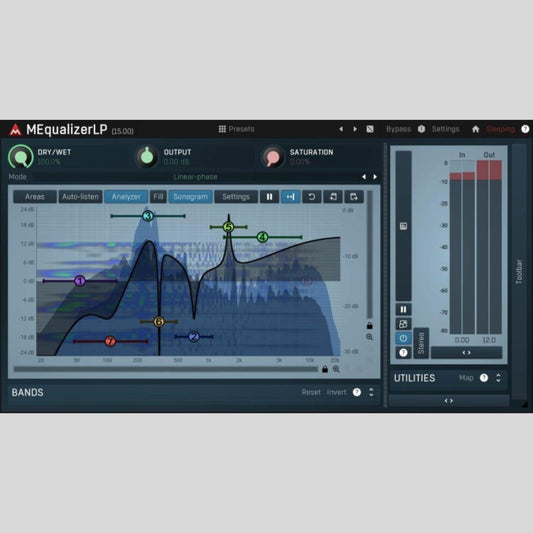Screen dimensions: 533x533
Task: Click the home icon in the title bar
Action: [x=475, y=129]
